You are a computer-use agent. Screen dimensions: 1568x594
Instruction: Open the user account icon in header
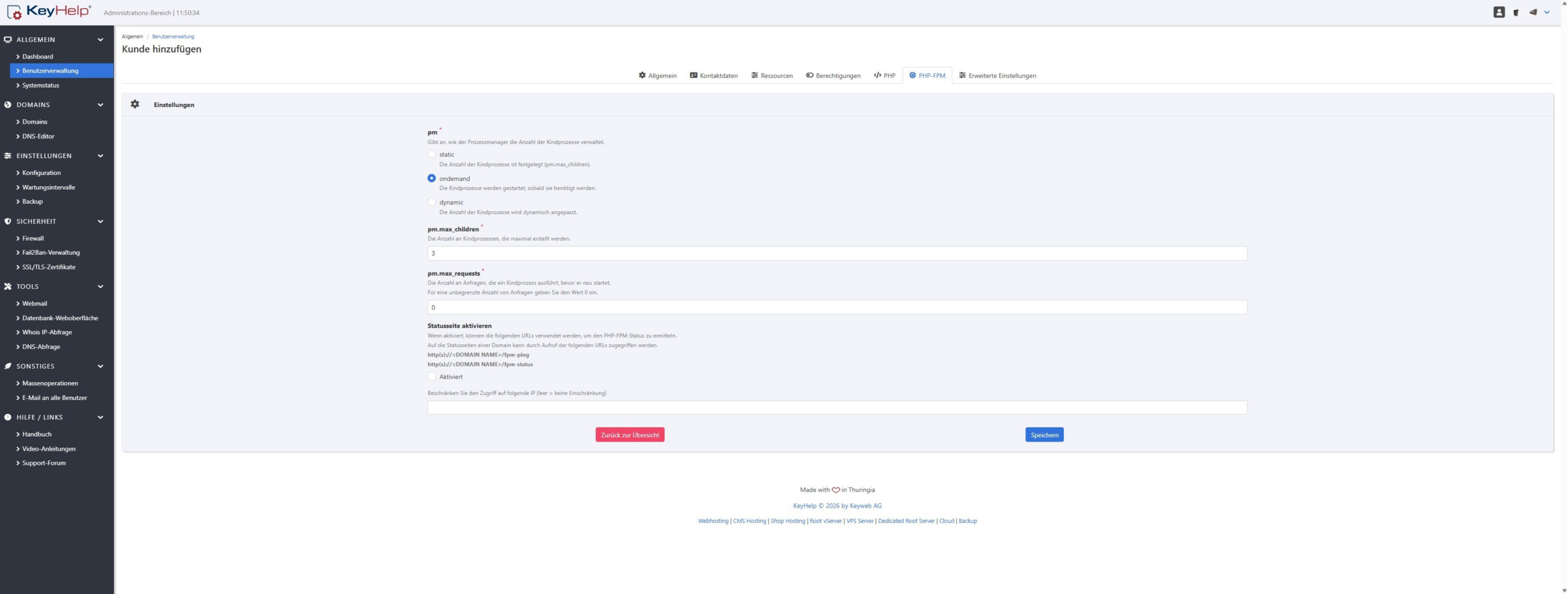tap(1499, 12)
